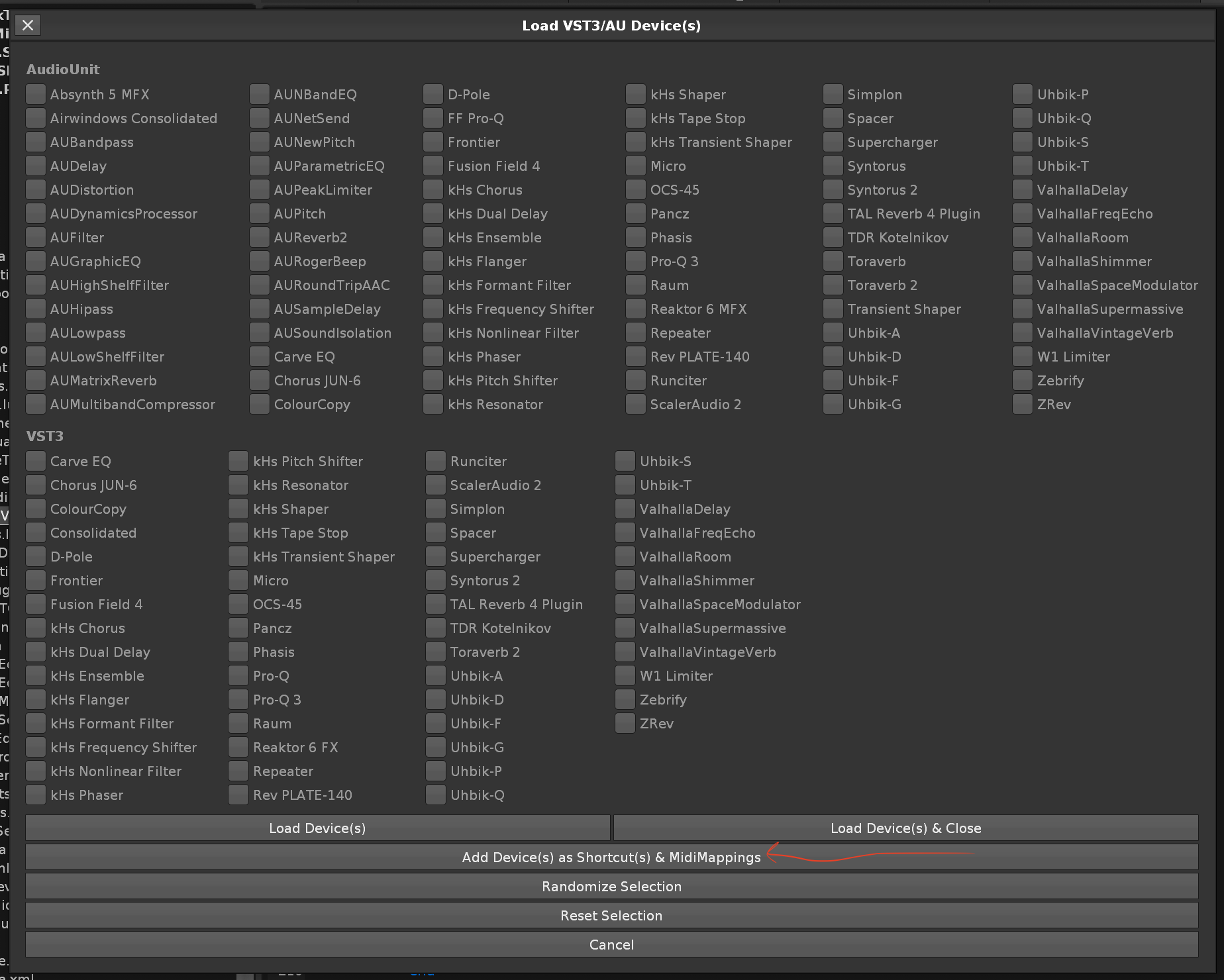Check the FF Pro-Q plugin box

433,118
